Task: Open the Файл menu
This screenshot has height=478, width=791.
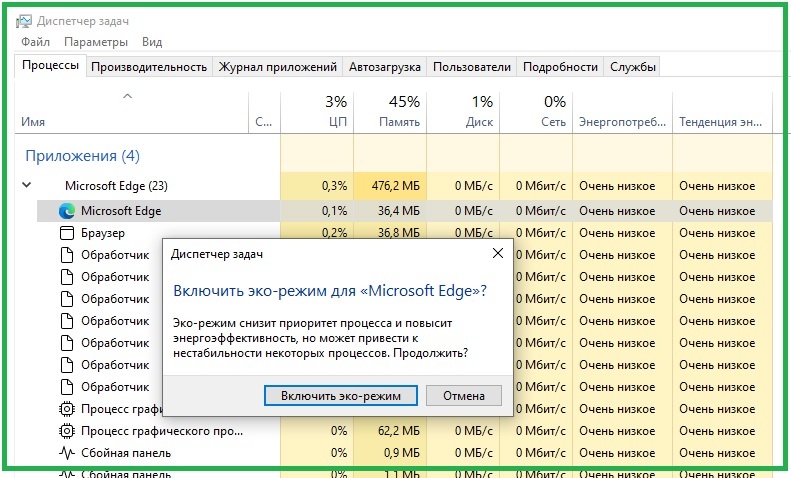Action: [35, 42]
